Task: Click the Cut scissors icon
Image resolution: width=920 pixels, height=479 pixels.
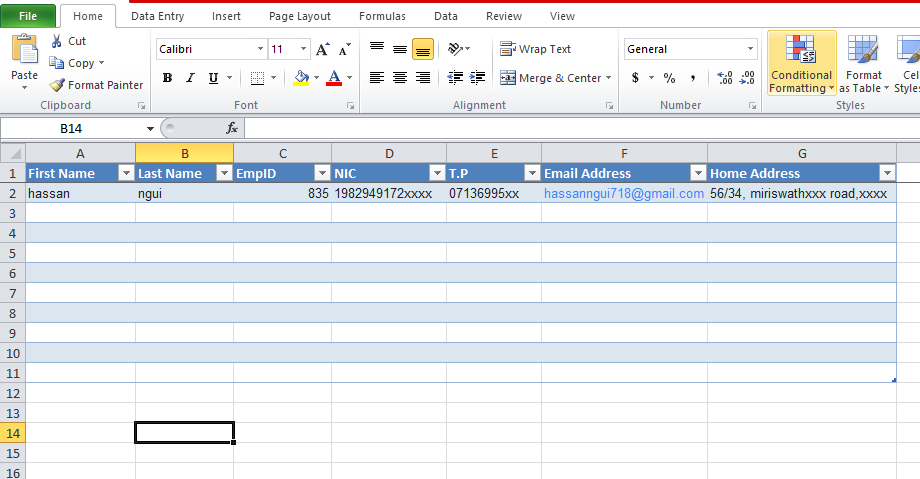Action: click(x=57, y=41)
